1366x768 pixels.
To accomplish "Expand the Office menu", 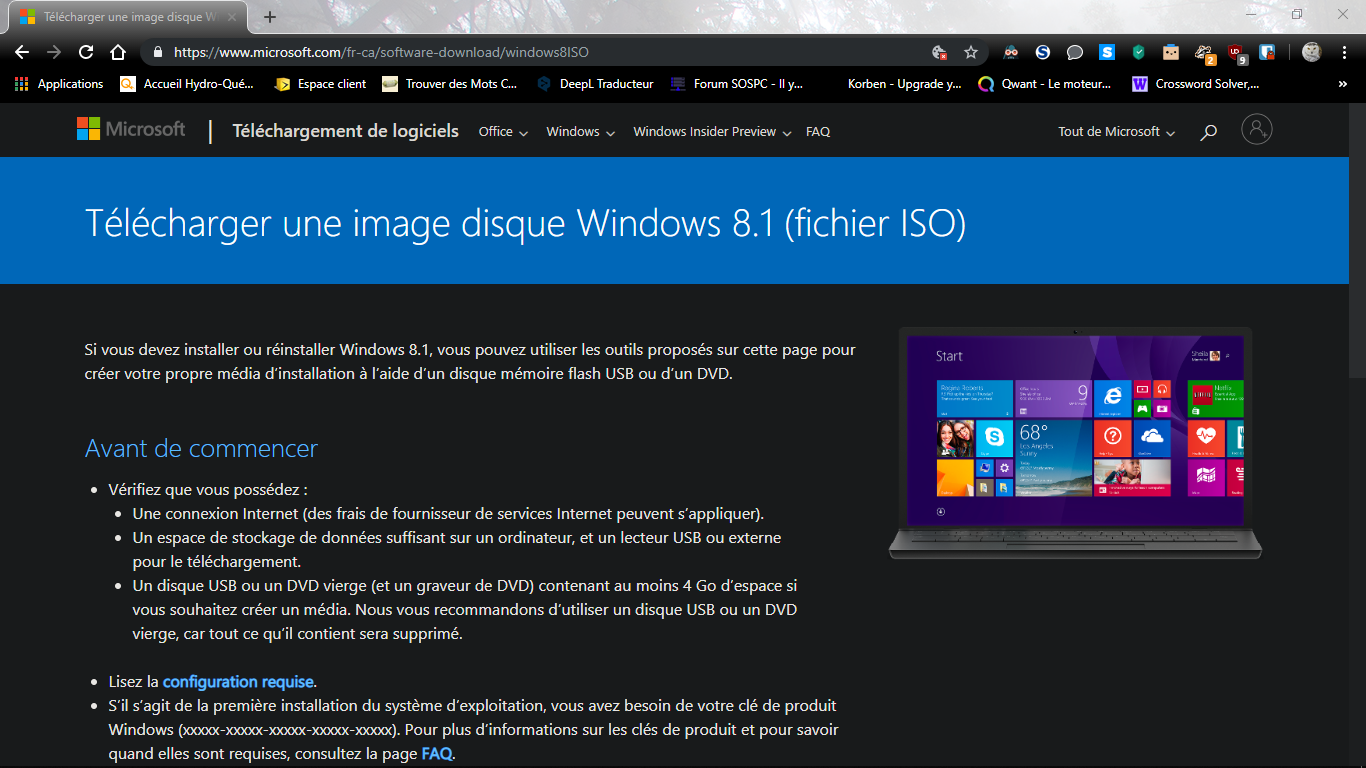I will (x=503, y=132).
